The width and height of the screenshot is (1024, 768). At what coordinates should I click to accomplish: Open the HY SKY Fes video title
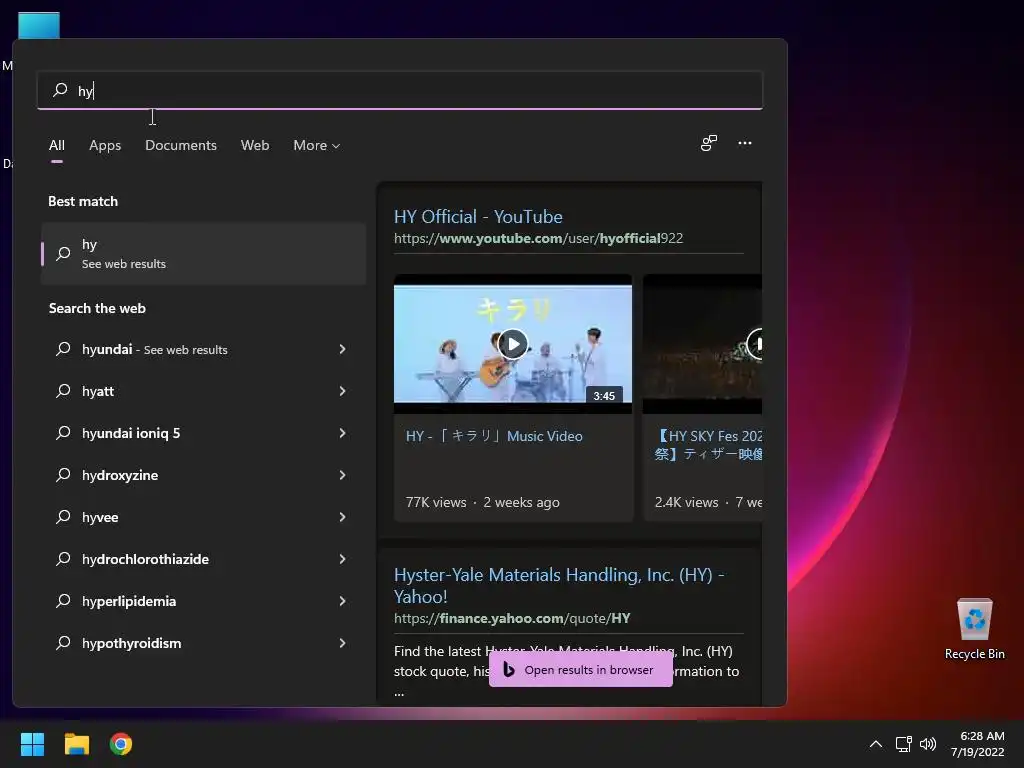(709, 445)
